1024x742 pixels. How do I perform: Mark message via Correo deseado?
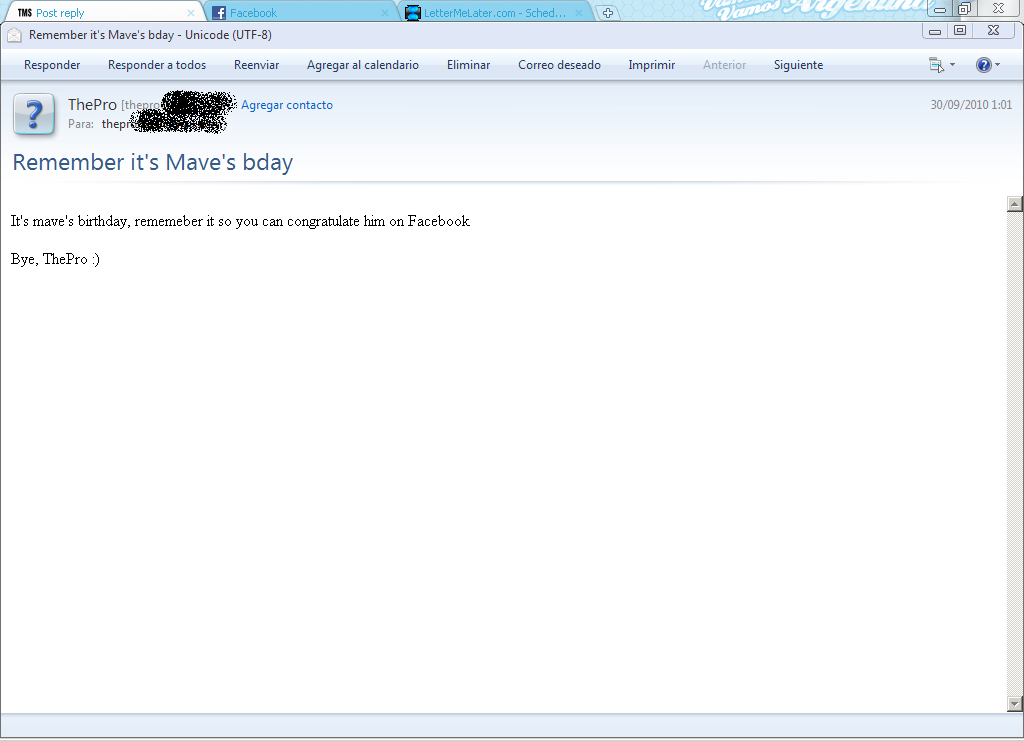[x=559, y=65]
